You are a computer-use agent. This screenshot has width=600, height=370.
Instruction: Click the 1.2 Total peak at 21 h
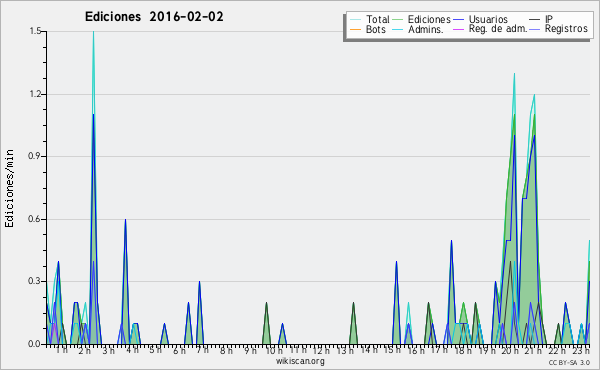pyautogui.click(x=534, y=95)
